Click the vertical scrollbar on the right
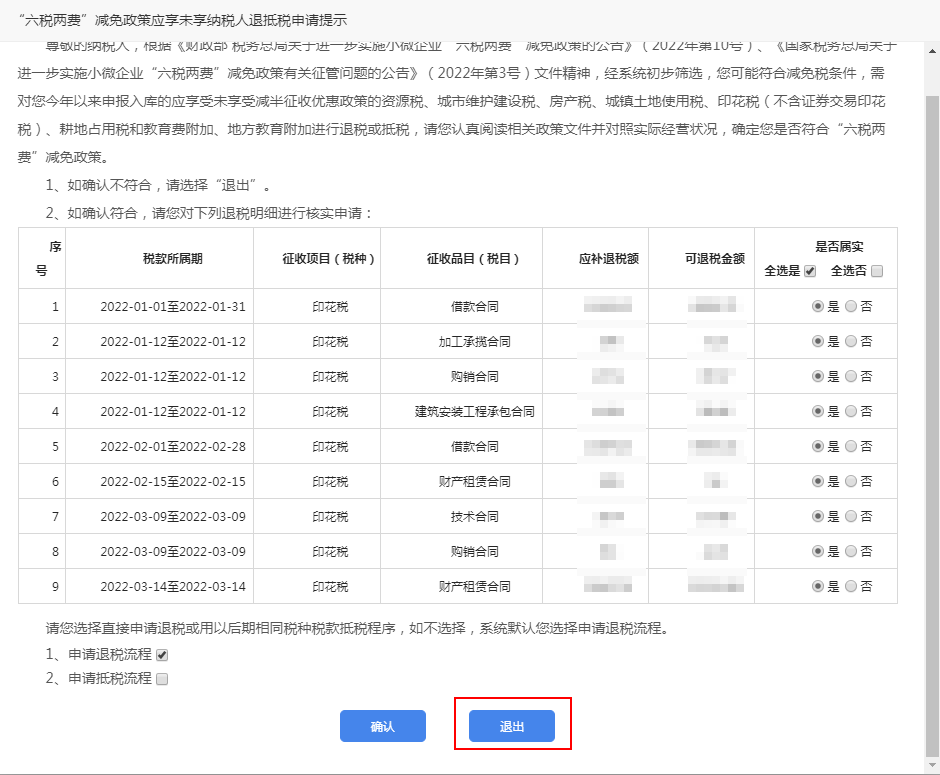 click(932, 400)
